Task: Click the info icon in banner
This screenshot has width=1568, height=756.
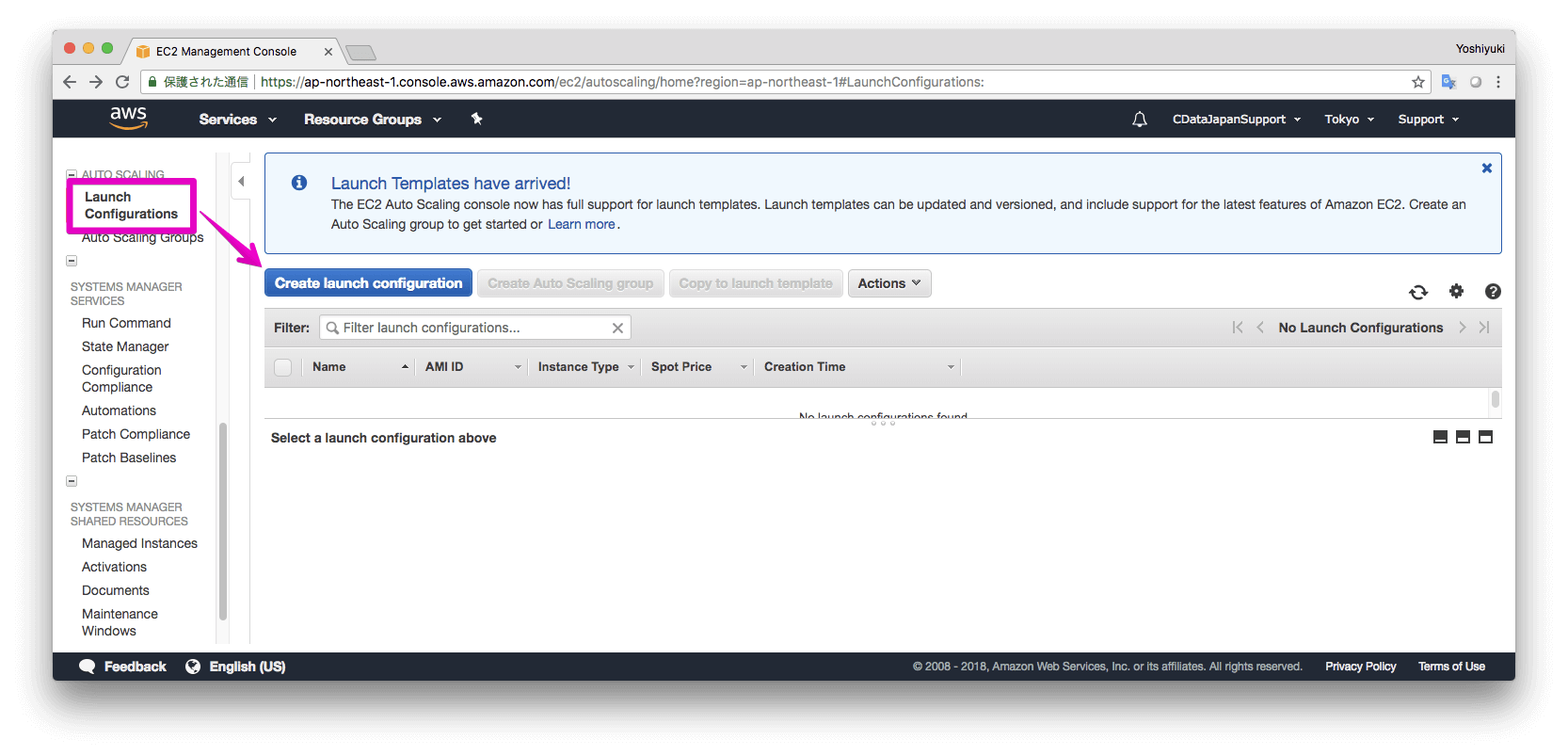Action: tap(299, 183)
